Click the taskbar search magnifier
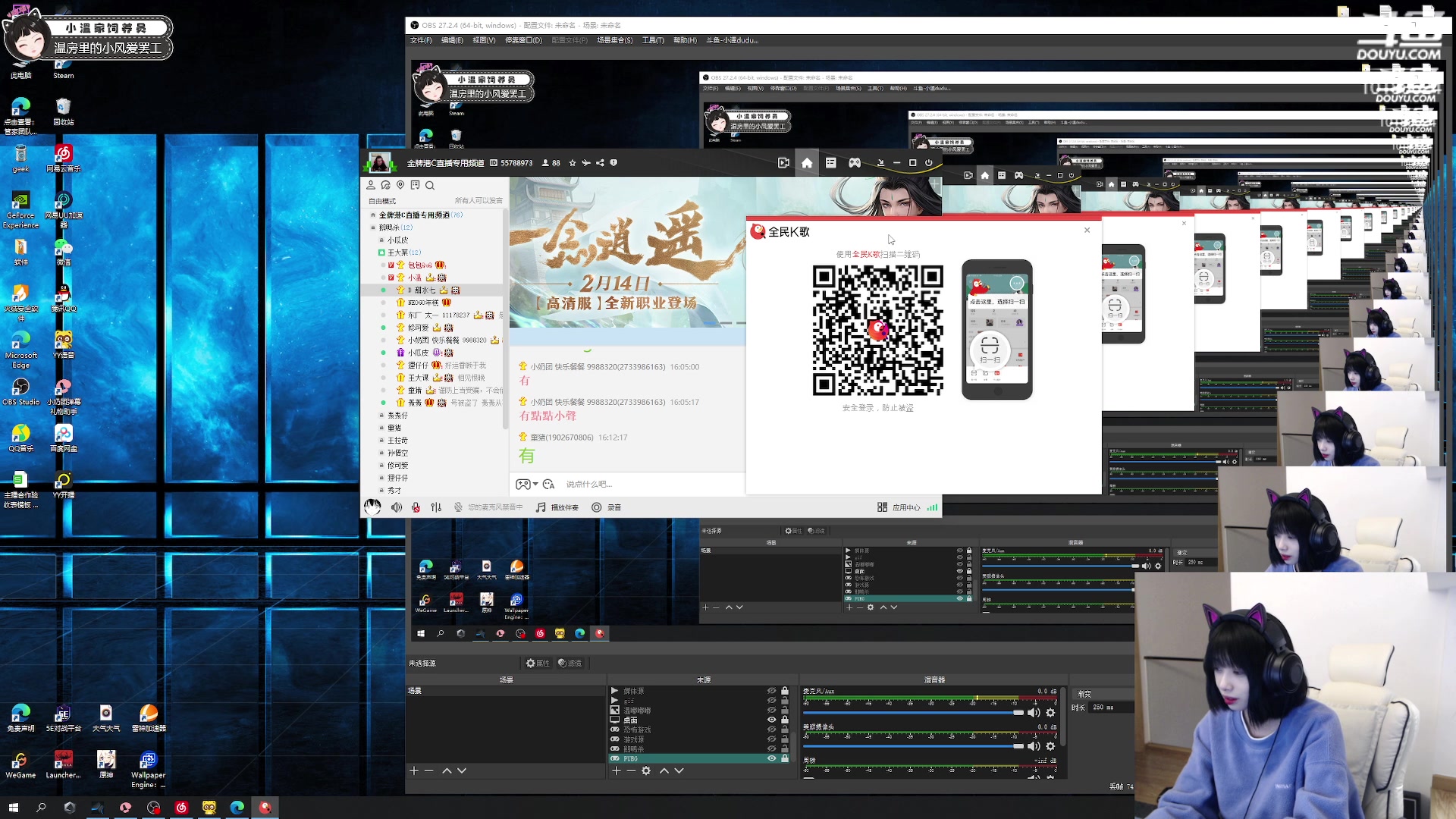The width and height of the screenshot is (1456, 819). (x=41, y=808)
